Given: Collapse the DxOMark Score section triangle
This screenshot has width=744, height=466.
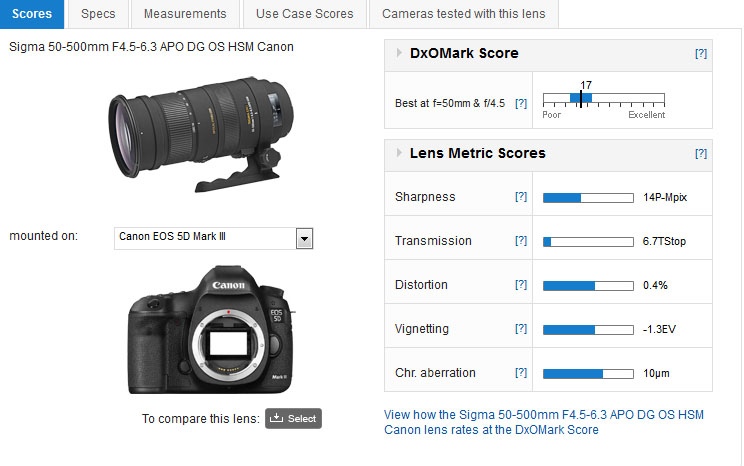Looking at the screenshot, I should pyautogui.click(x=399, y=53).
